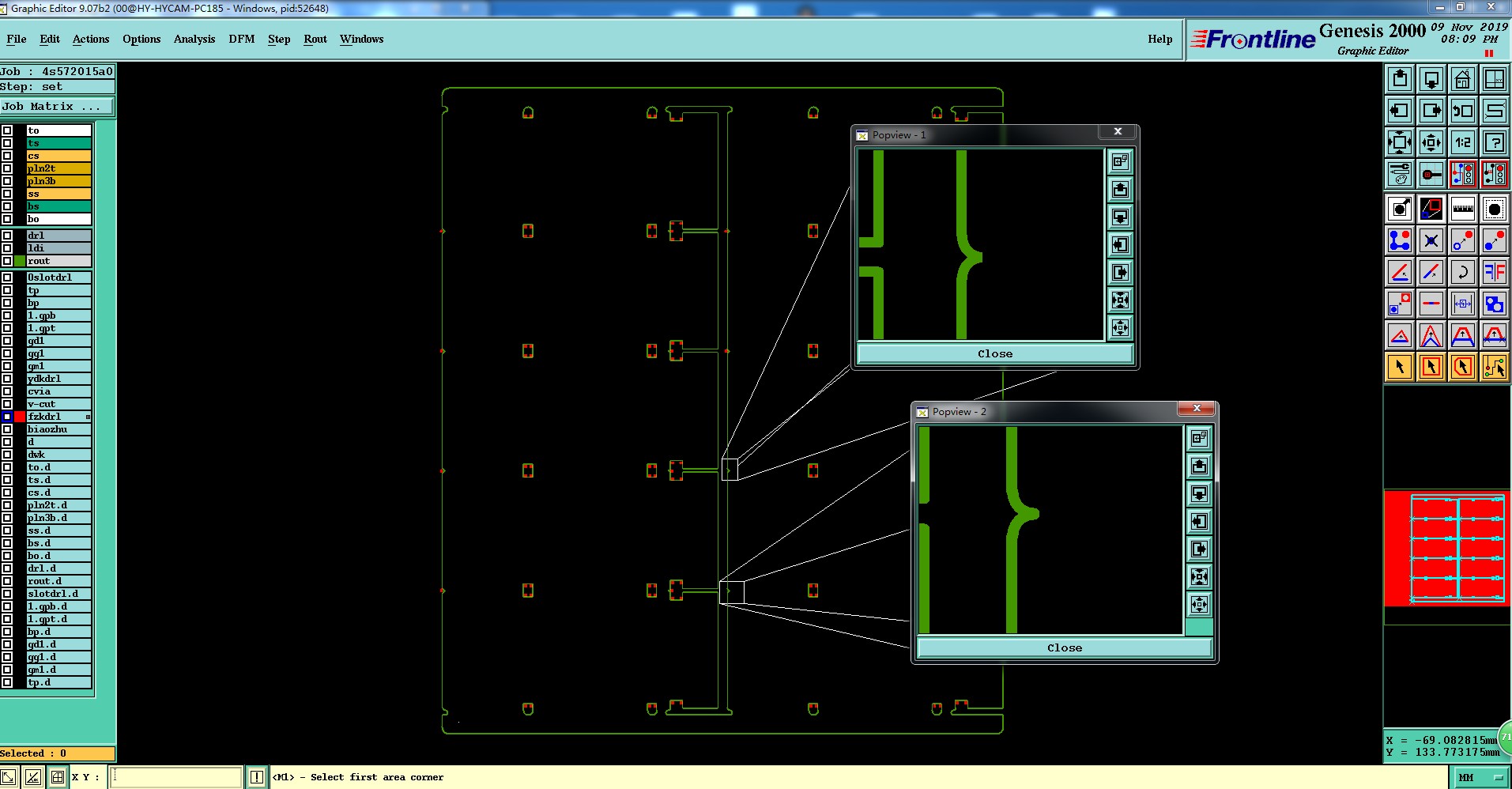Click the red overview thumbnail panel
Screen dimensions: 1512x789
pos(1447,548)
